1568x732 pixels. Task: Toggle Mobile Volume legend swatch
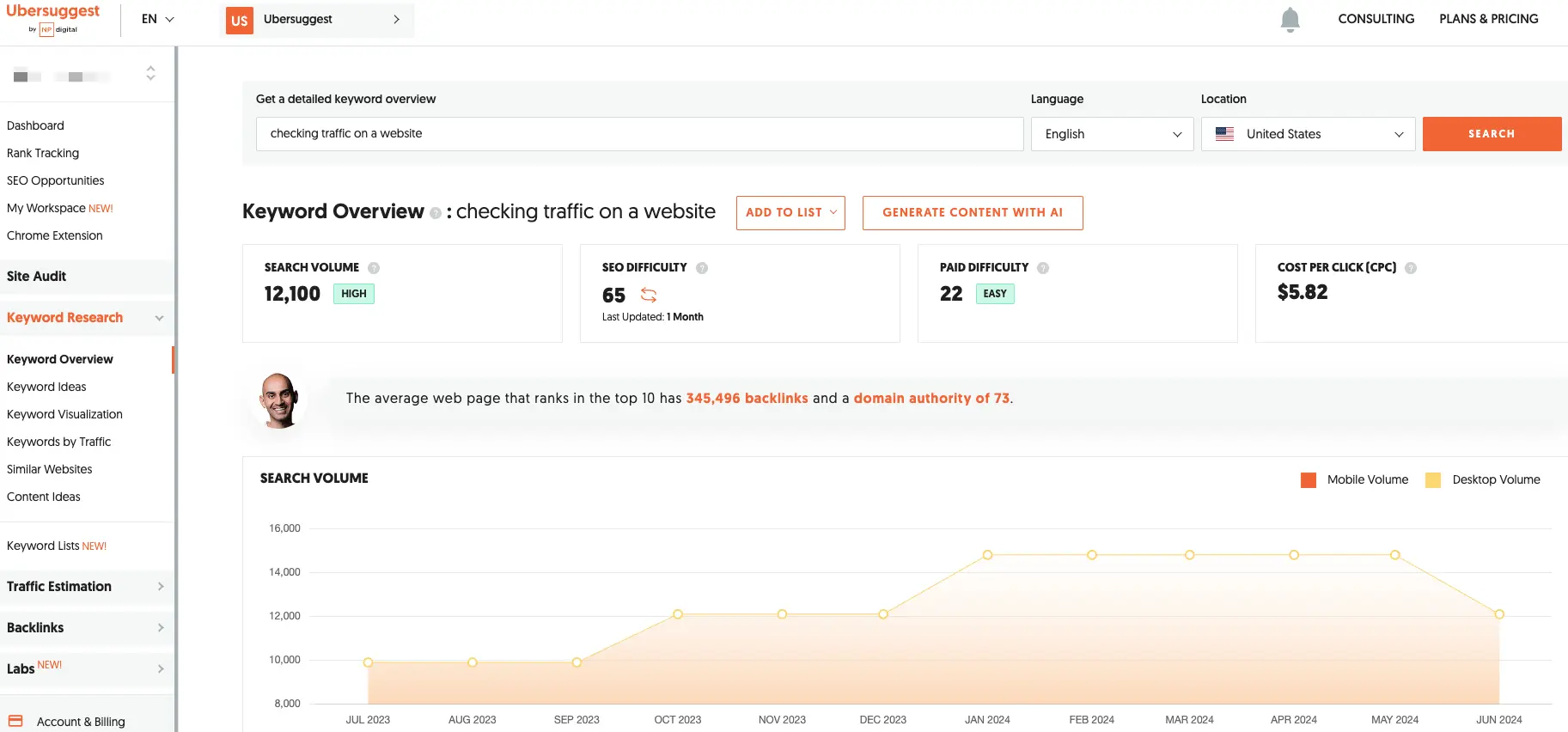point(1309,480)
